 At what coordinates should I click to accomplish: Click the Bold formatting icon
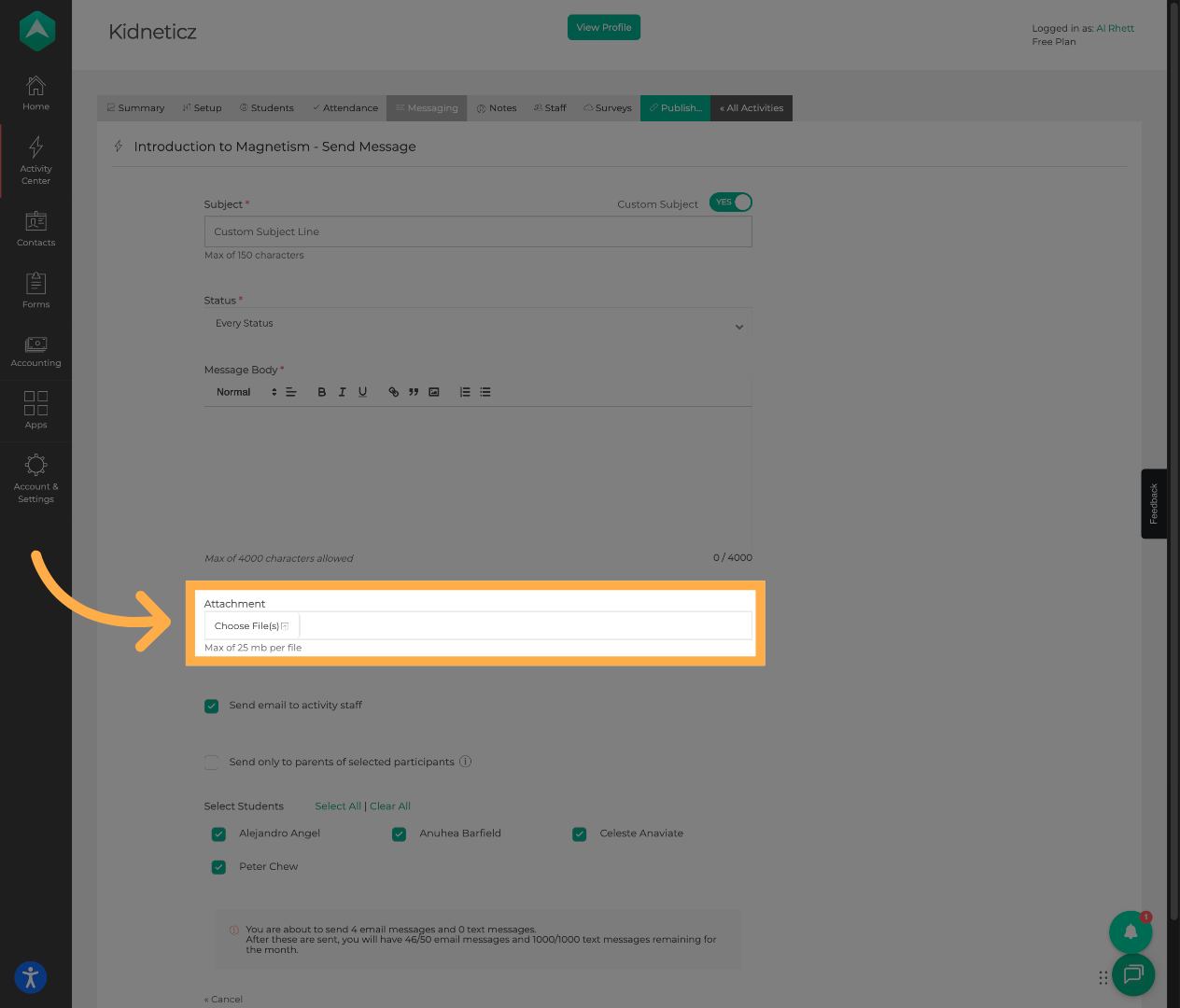pos(322,392)
